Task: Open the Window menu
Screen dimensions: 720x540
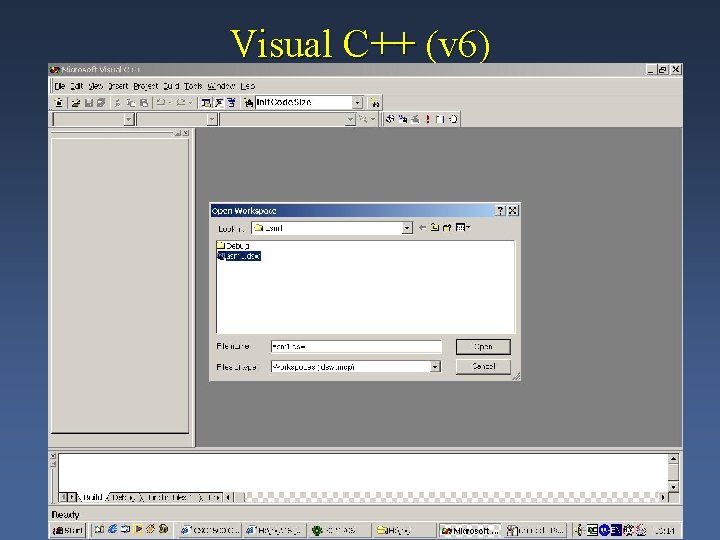Action: point(221,86)
